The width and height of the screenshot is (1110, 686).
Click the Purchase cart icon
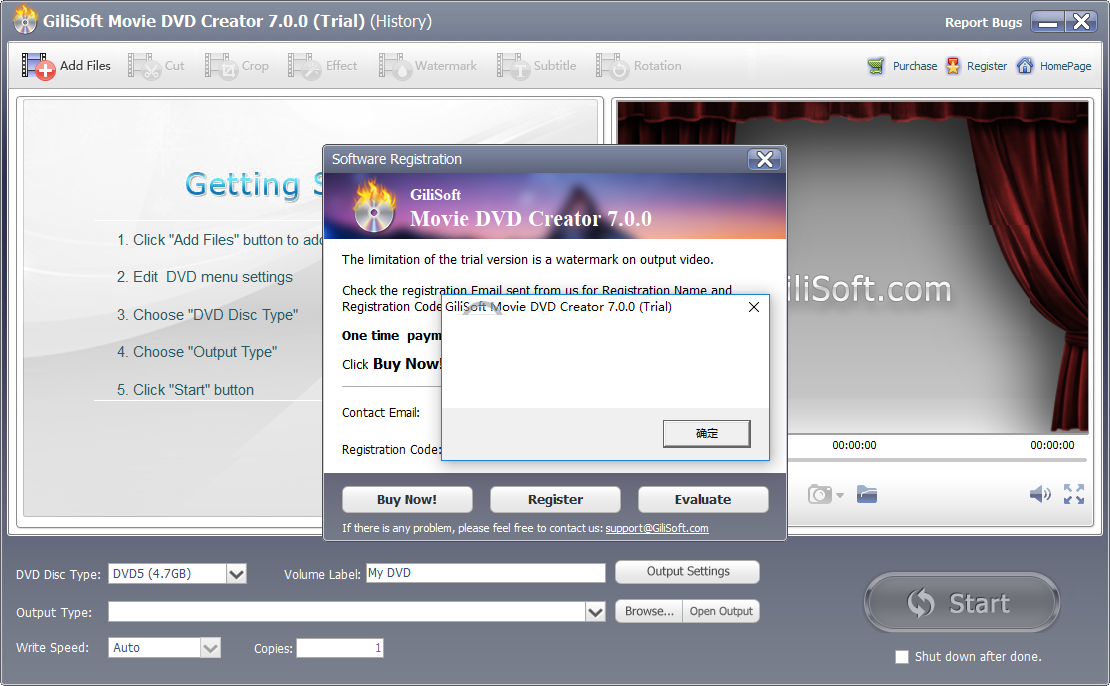tap(876, 66)
